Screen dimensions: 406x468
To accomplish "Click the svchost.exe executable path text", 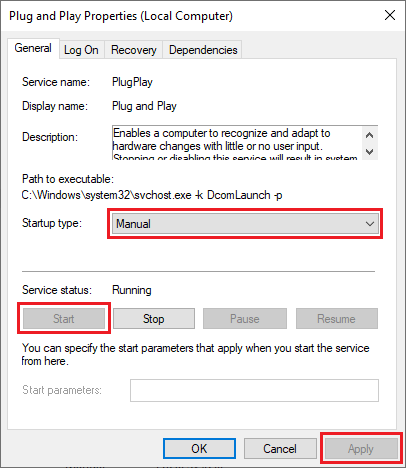I will click(x=152, y=195).
